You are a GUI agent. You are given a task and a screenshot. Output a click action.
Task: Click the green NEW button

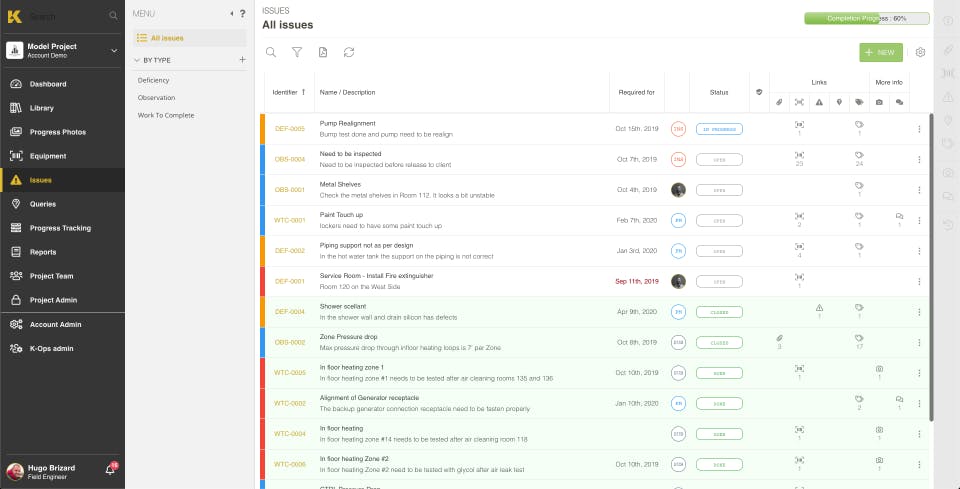tap(881, 53)
